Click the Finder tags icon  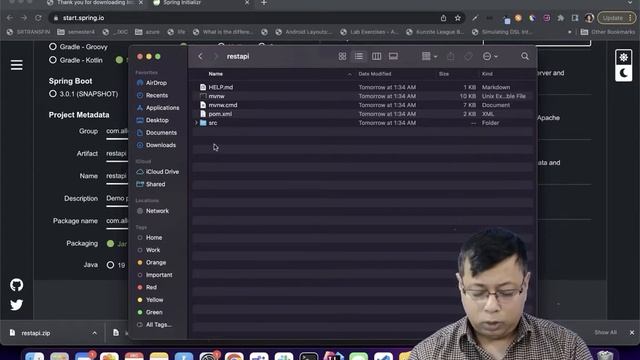click(x=468, y=56)
